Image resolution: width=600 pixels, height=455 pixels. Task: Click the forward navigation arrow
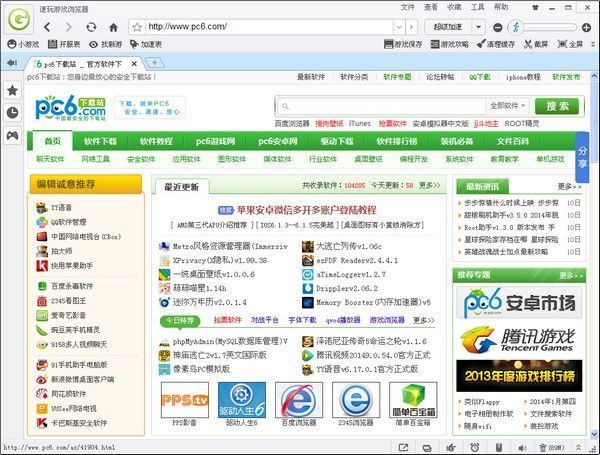68,27
